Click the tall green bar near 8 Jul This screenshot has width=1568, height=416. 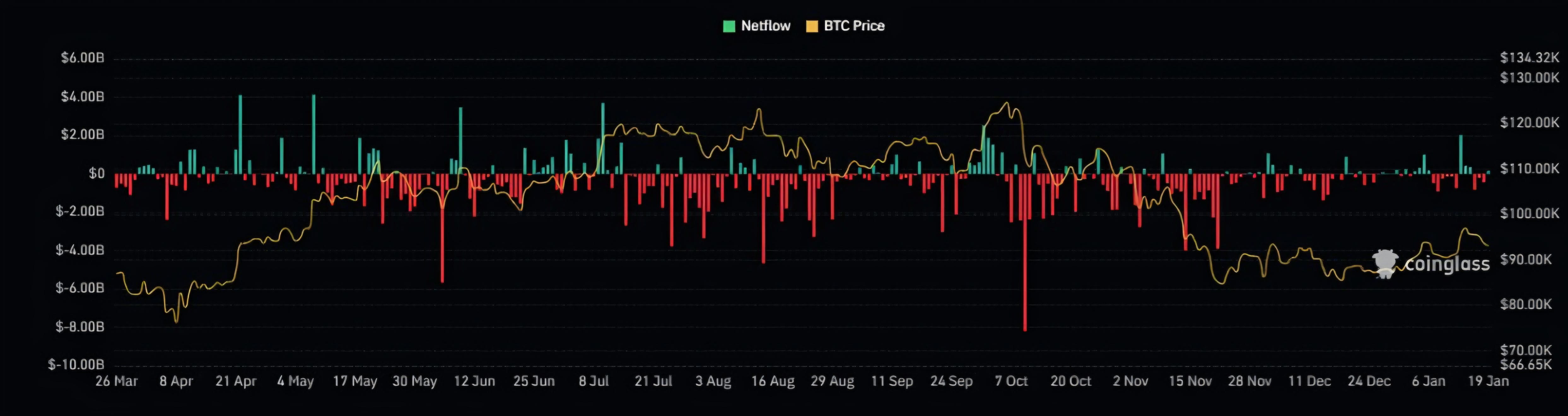point(603,137)
